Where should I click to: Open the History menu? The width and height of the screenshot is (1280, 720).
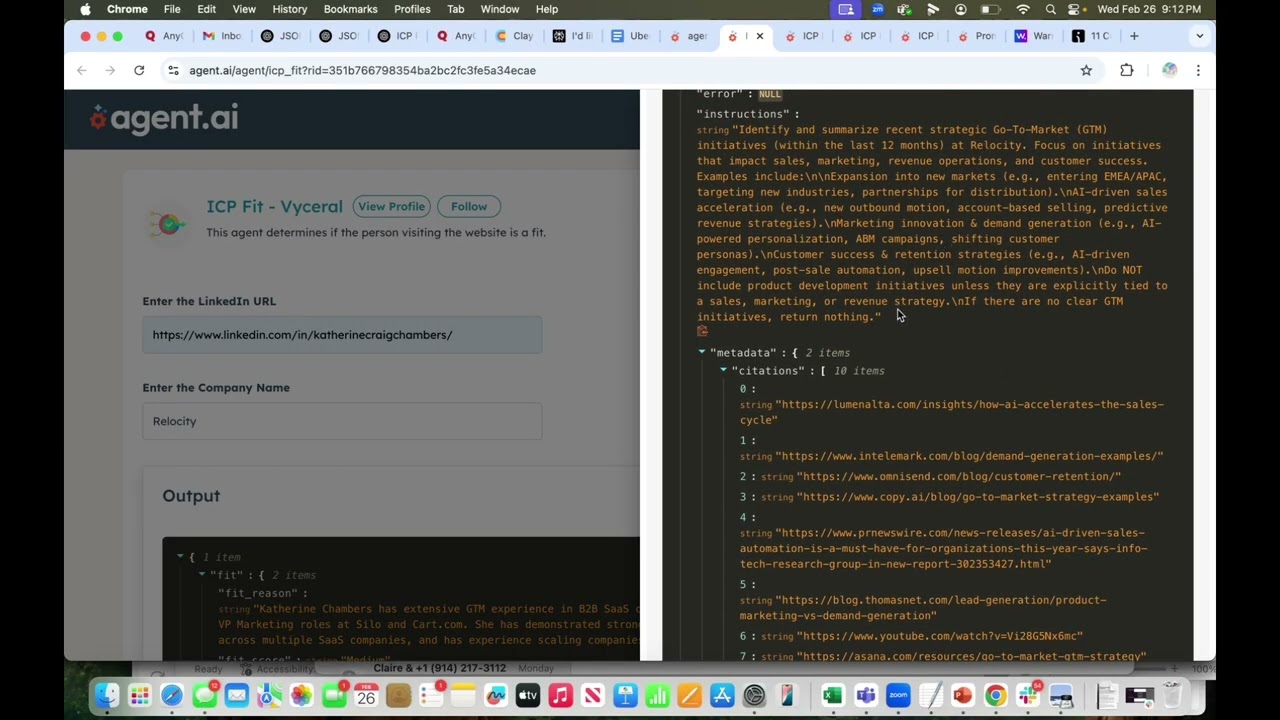[290, 9]
